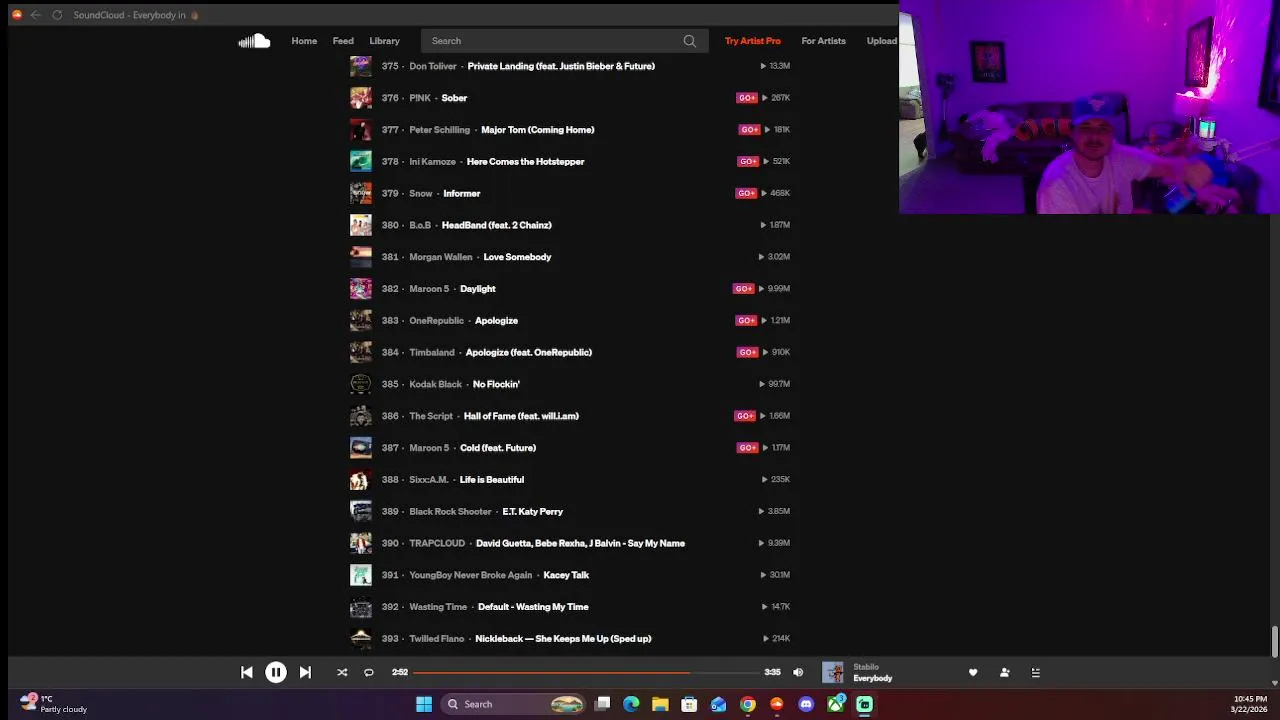This screenshot has width=1280, height=720.
Task: Open Google Chrome from taskbar
Action: (x=748, y=704)
